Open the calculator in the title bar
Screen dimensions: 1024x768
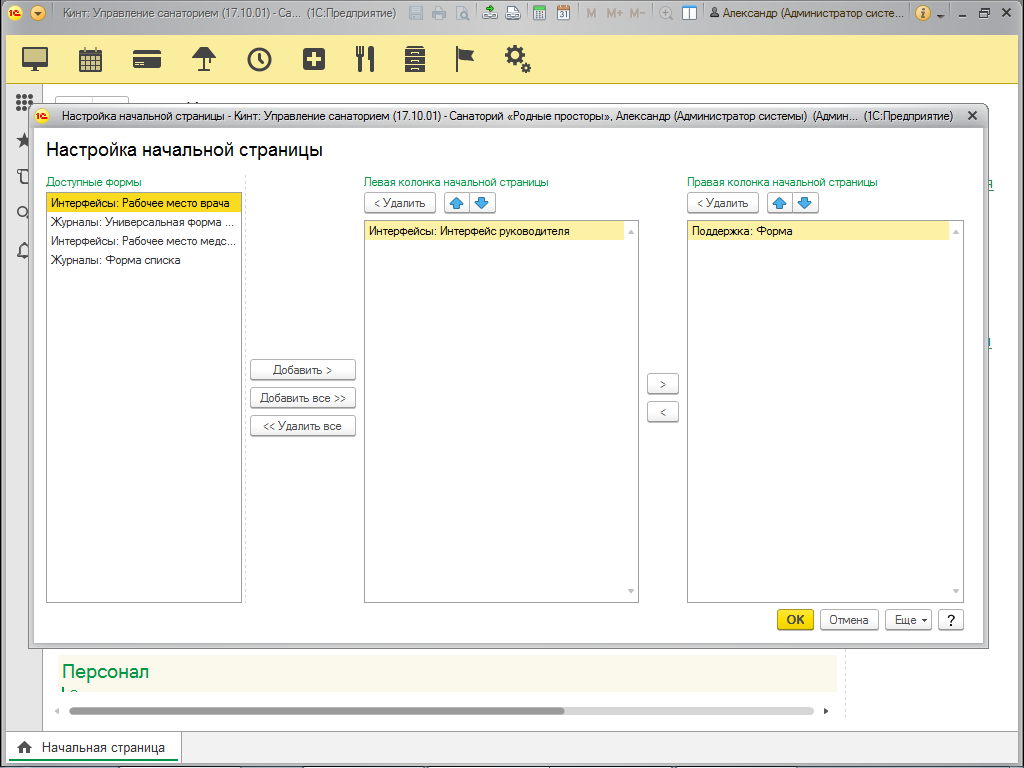click(540, 13)
